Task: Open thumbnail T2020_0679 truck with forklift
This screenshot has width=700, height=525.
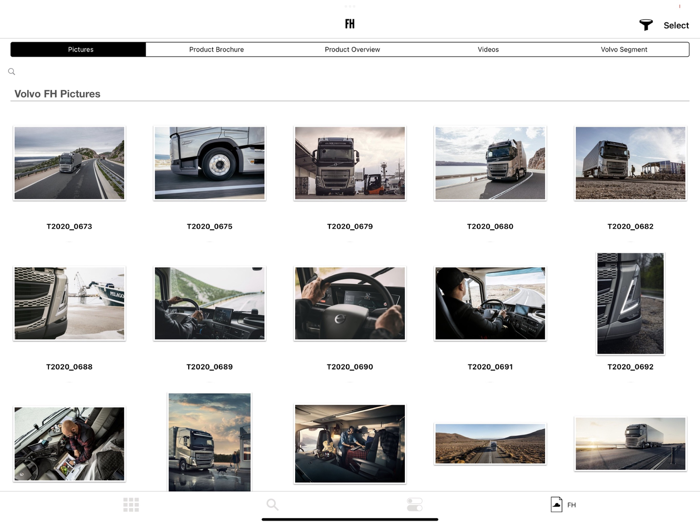Action: 350,163
